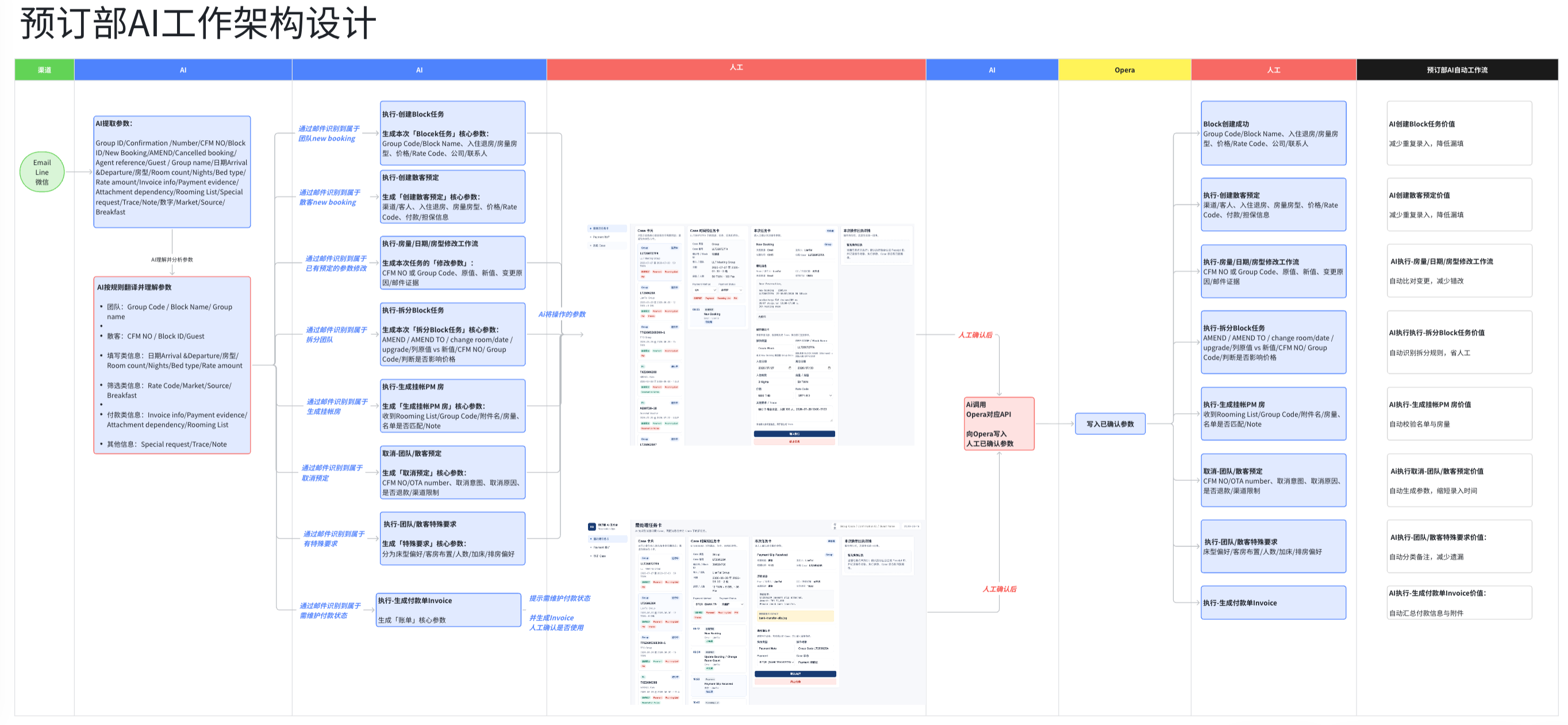Select the 已有预定的参数修改 branch label

pyautogui.click(x=336, y=263)
